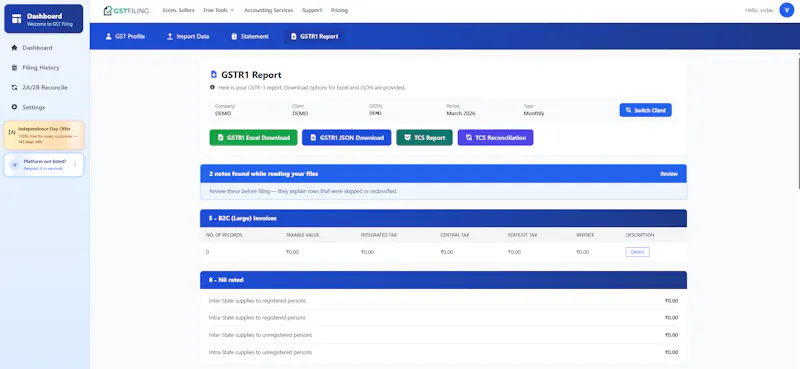This screenshot has height=369, width=800.
Task: Click the Filing History building icon
Action: click(14, 67)
